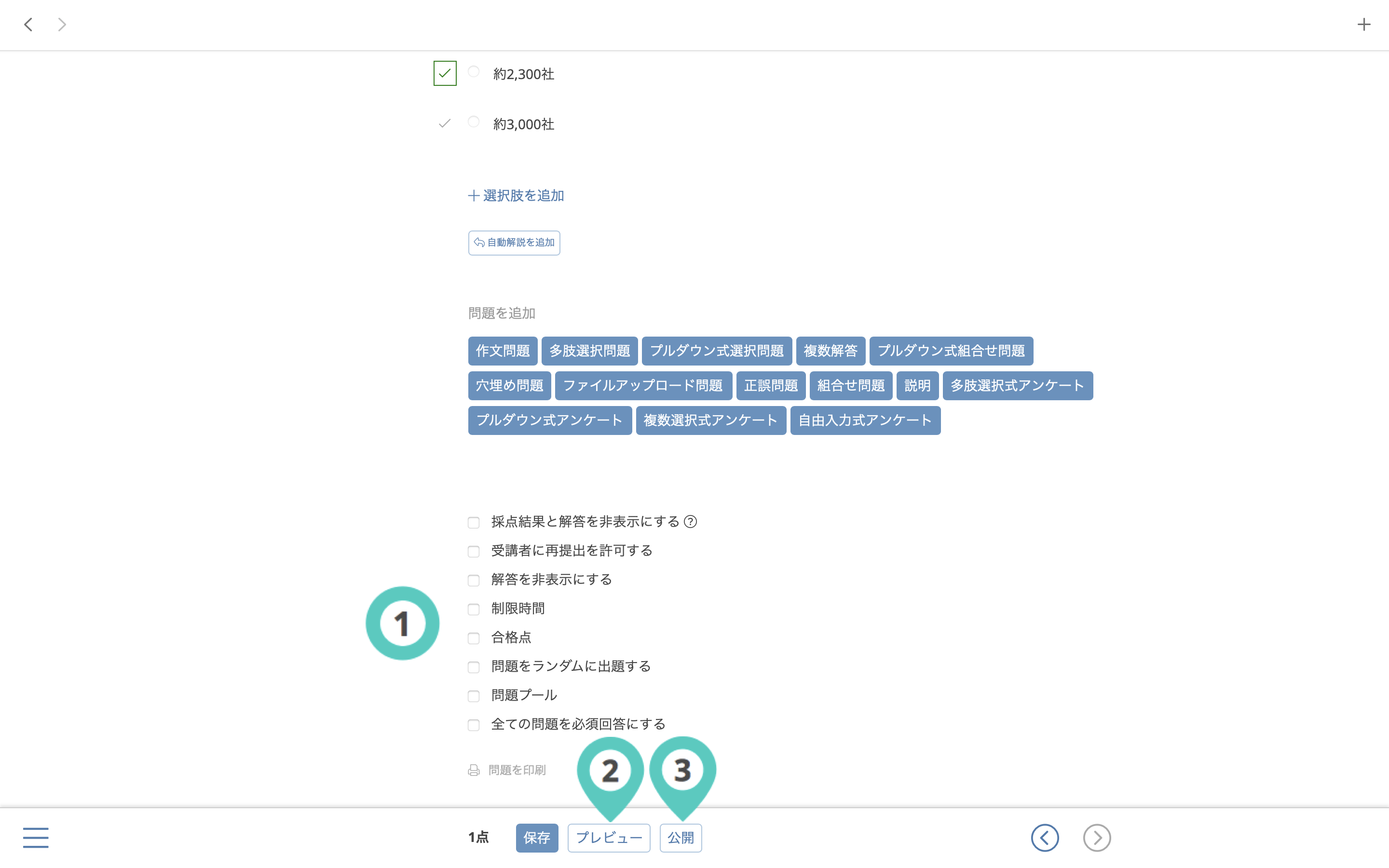
Task: Go to next page with circled right arrow
Action: [1097, 838]
